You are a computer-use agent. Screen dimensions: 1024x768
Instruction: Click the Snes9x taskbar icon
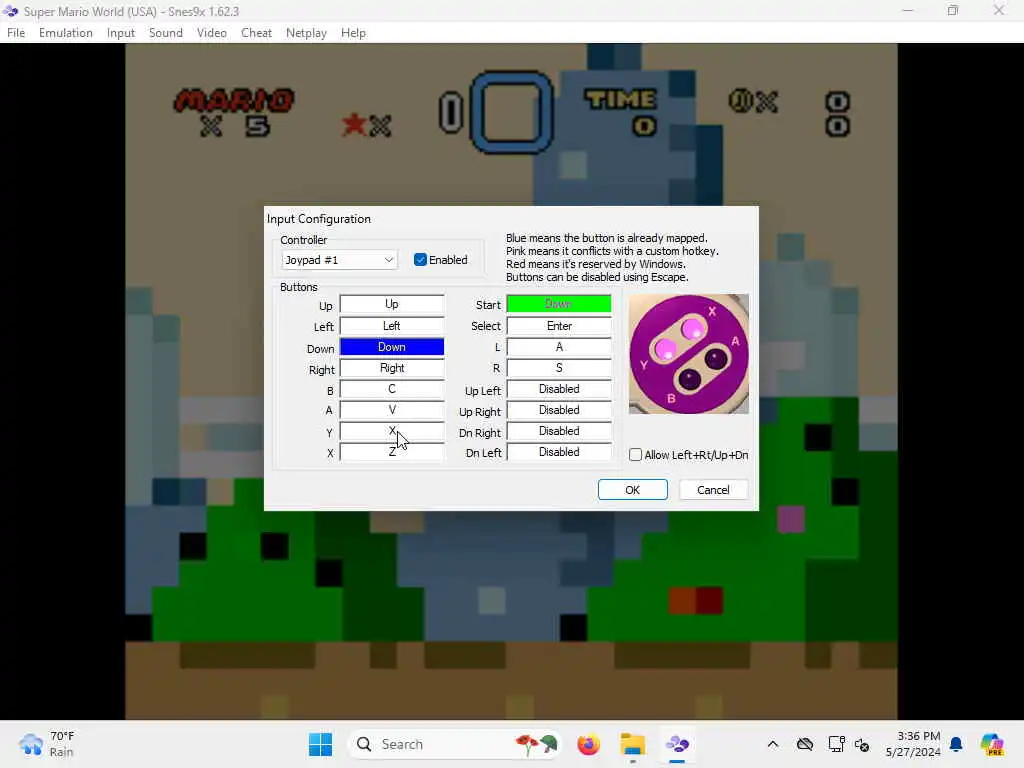pyautogui.click(x=677, y=744)
